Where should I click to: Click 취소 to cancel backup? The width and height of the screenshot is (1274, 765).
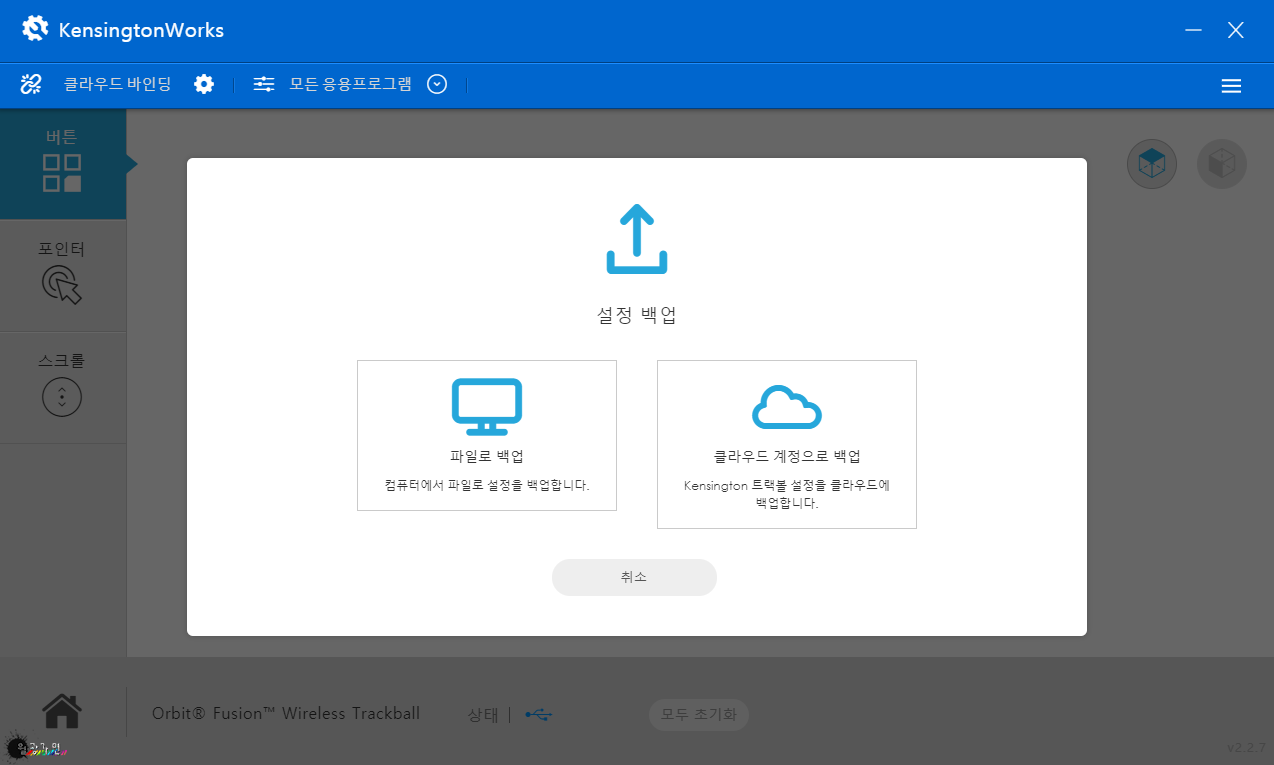(x=634, y=577)
